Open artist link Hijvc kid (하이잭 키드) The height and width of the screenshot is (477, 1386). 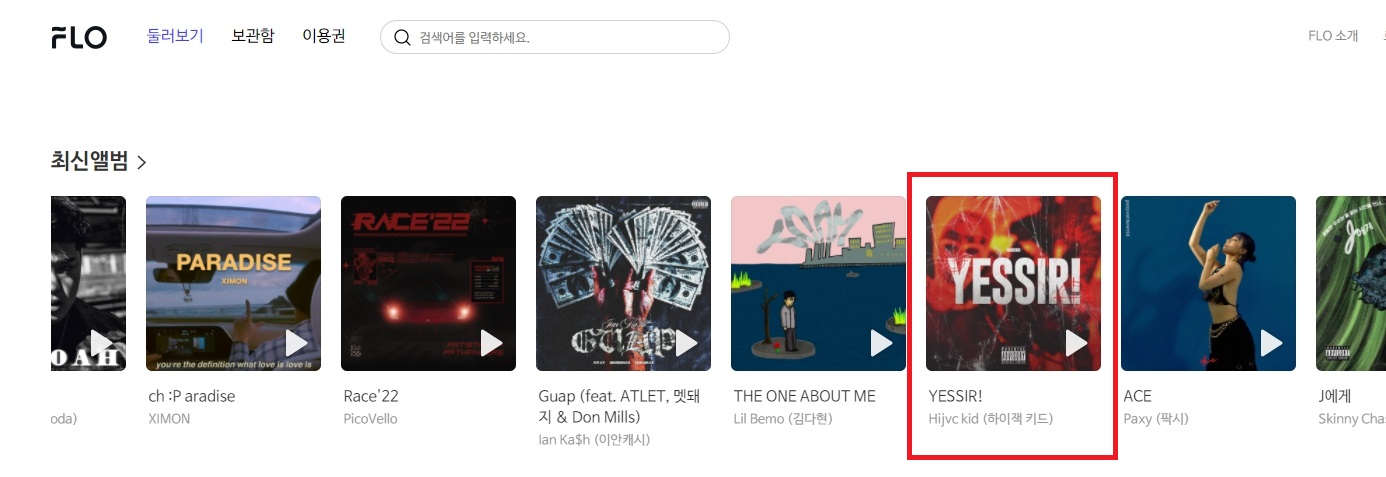990,419
